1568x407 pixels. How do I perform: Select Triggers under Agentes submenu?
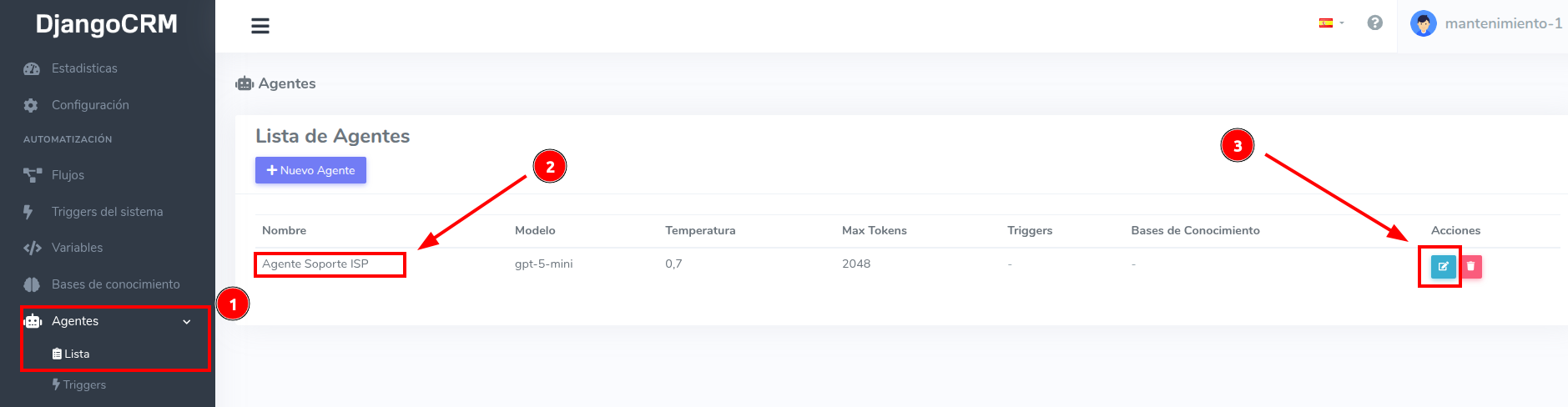pos(83,384)
